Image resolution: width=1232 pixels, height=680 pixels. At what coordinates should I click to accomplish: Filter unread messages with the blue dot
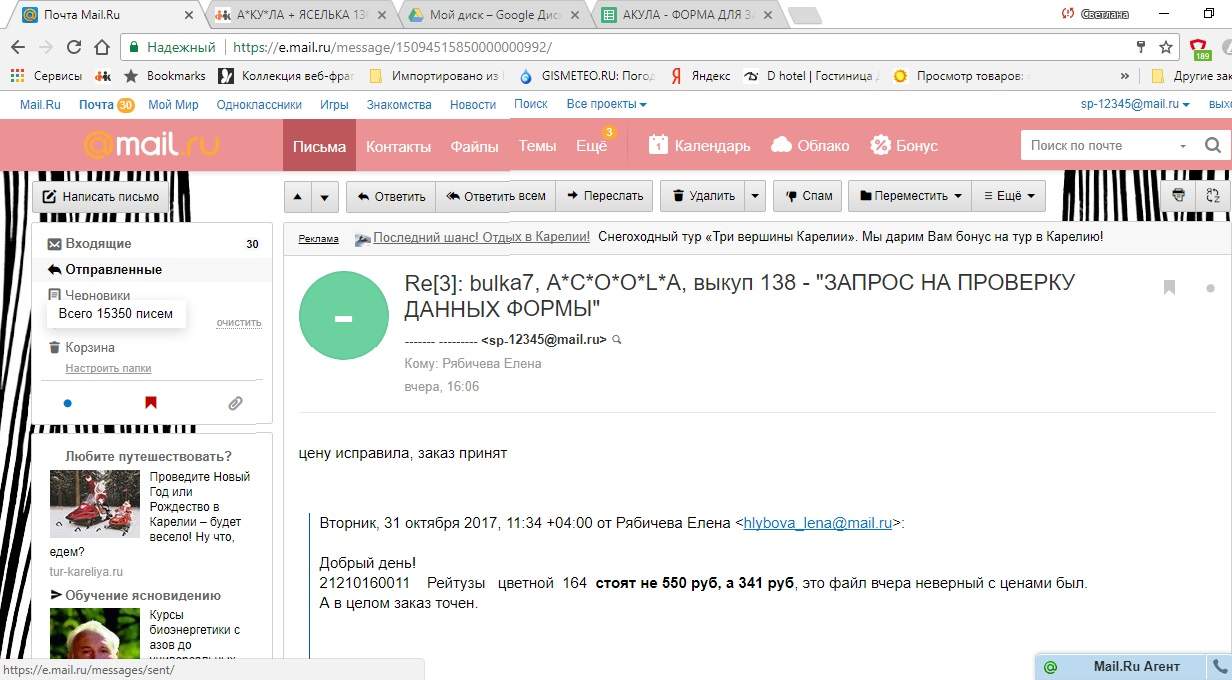68,403
